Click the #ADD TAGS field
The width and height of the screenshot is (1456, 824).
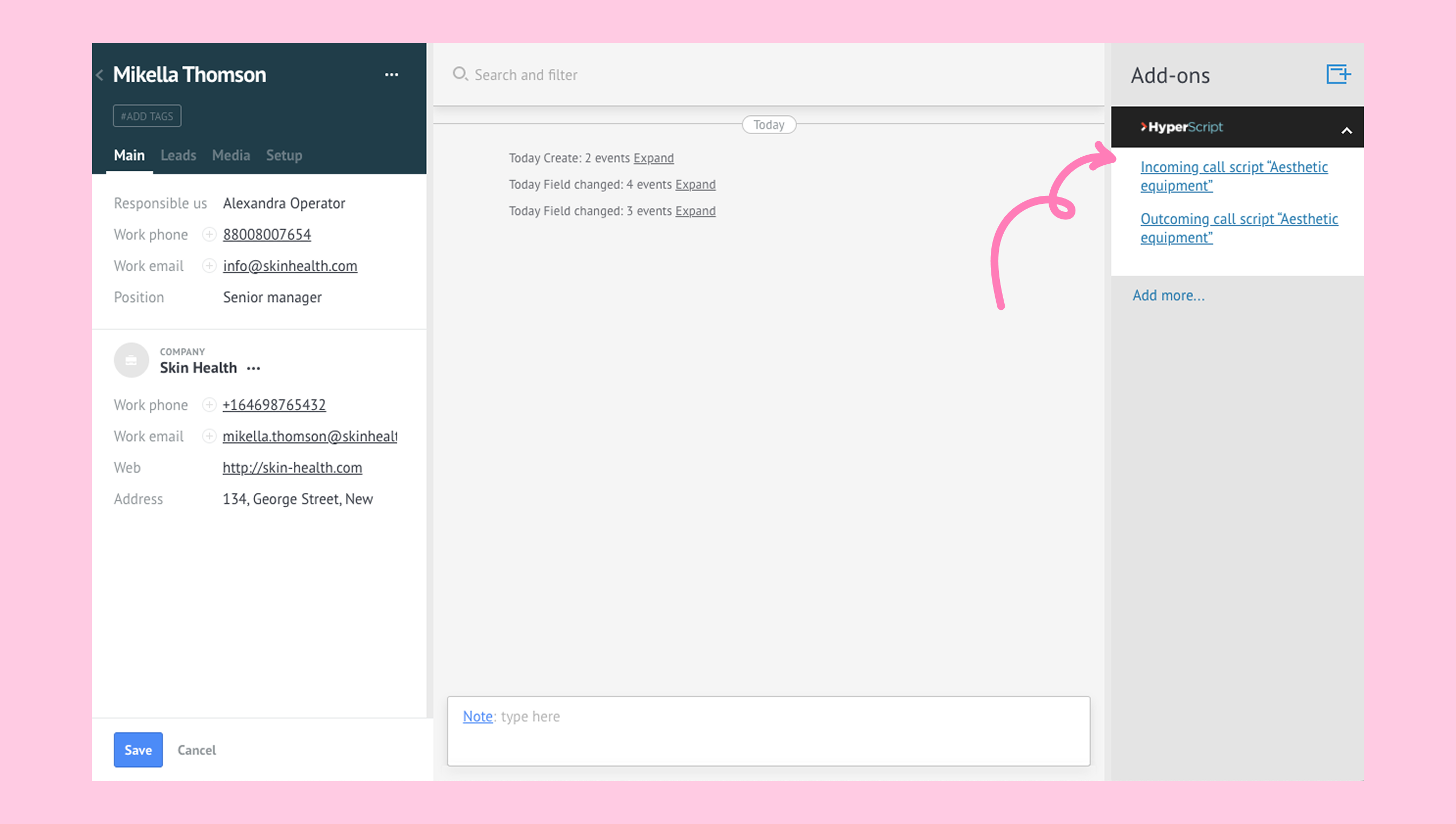coord(147,116)
